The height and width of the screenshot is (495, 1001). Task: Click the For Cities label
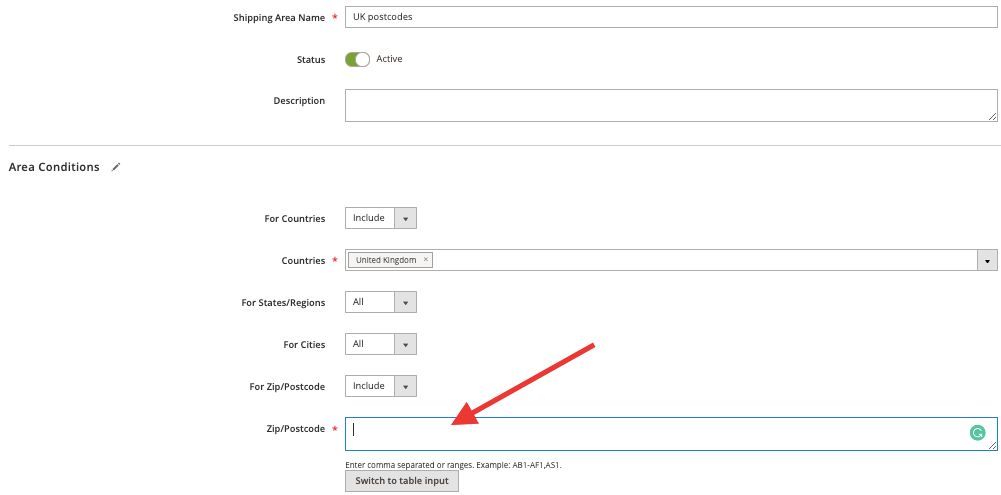(x=305, y=345)
